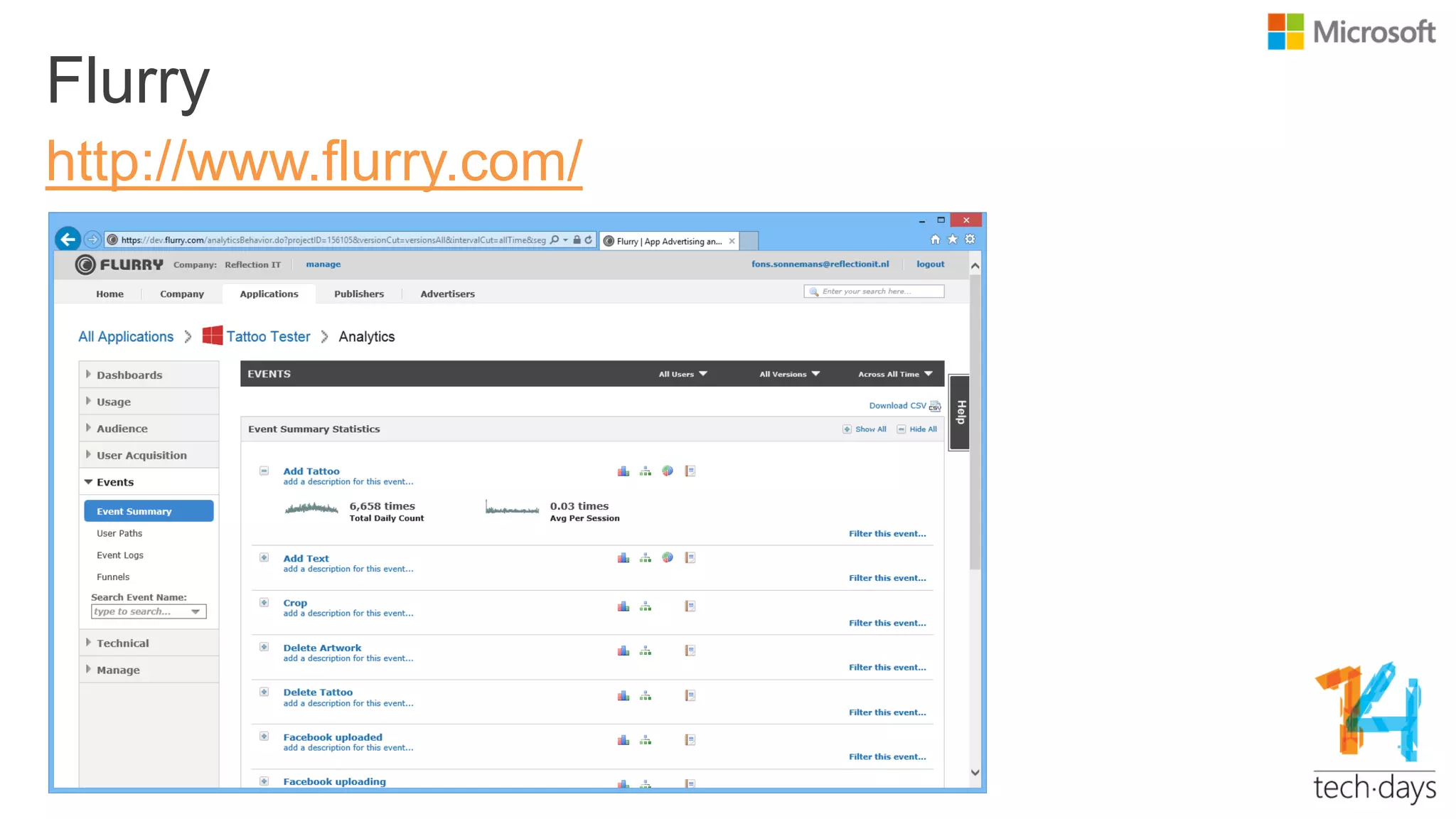Expand the Usage sidebar section
Viewport: 1456px width, 819px height.
[149, 402]
